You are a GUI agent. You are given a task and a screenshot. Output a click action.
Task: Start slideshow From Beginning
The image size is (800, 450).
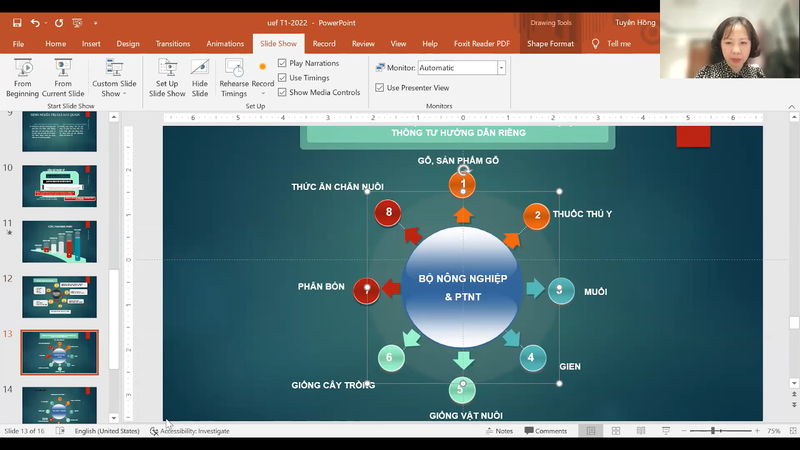22,76
